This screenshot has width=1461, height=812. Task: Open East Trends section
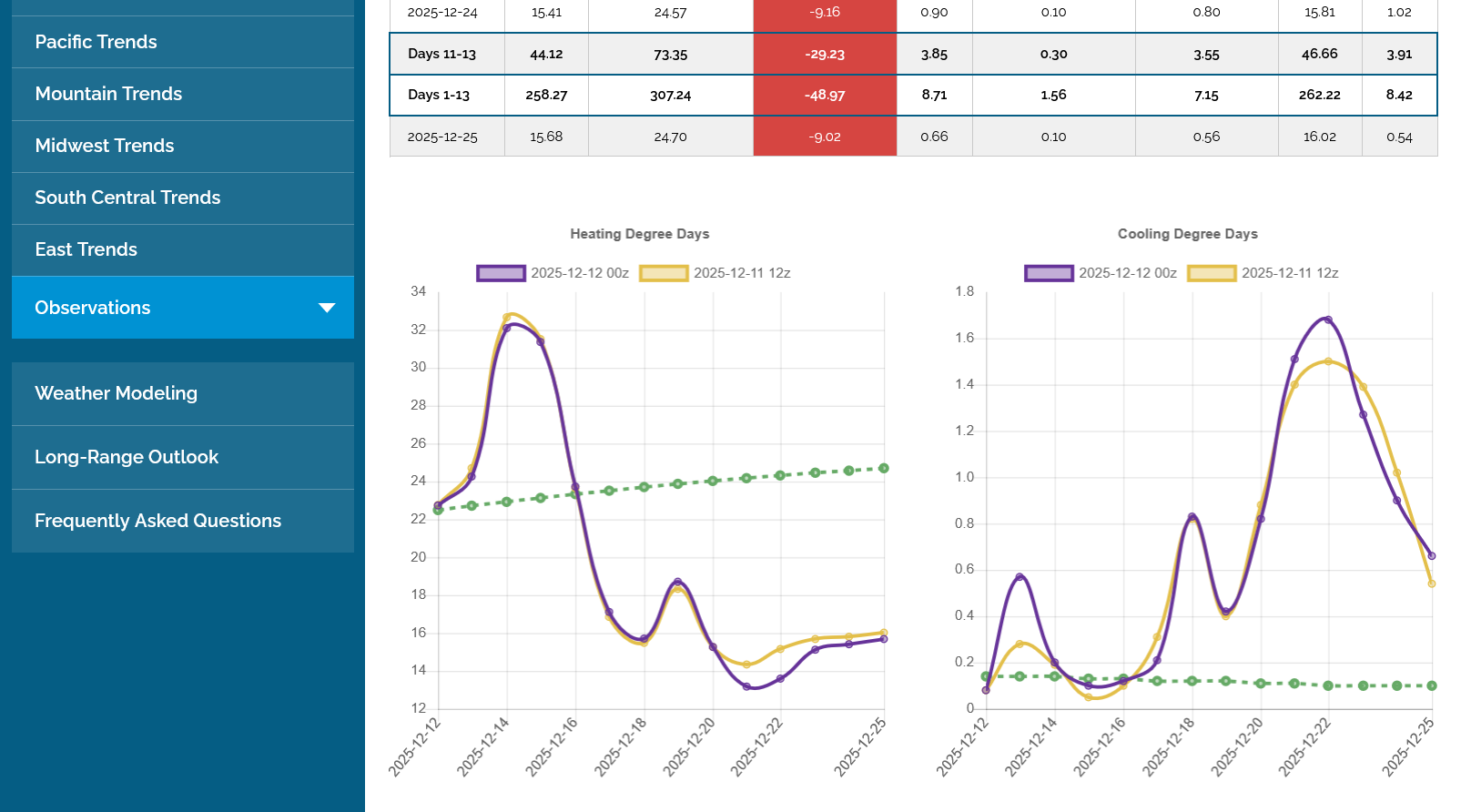click(x=86, y=249)
